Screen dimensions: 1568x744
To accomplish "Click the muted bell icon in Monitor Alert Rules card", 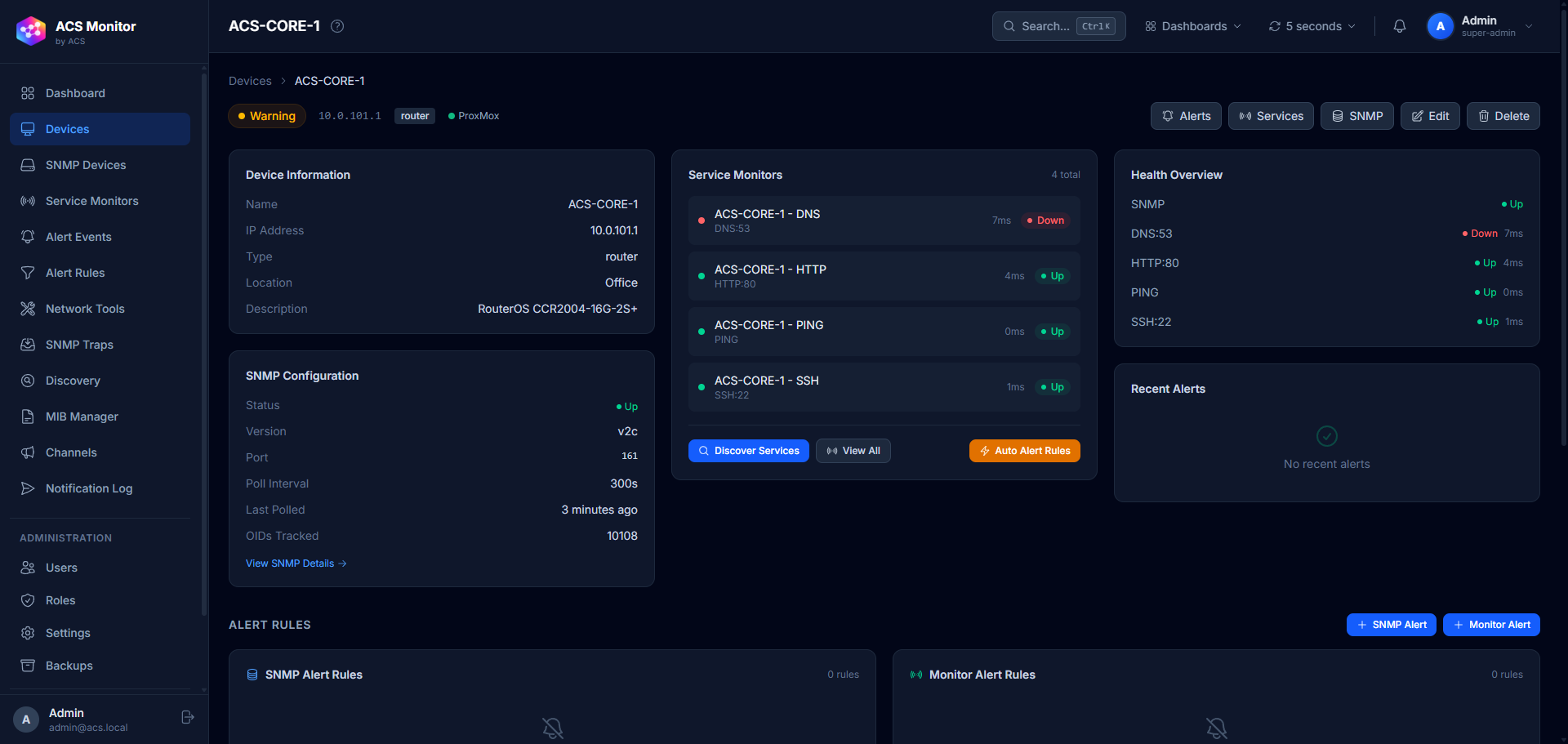I will [1217, 728].
